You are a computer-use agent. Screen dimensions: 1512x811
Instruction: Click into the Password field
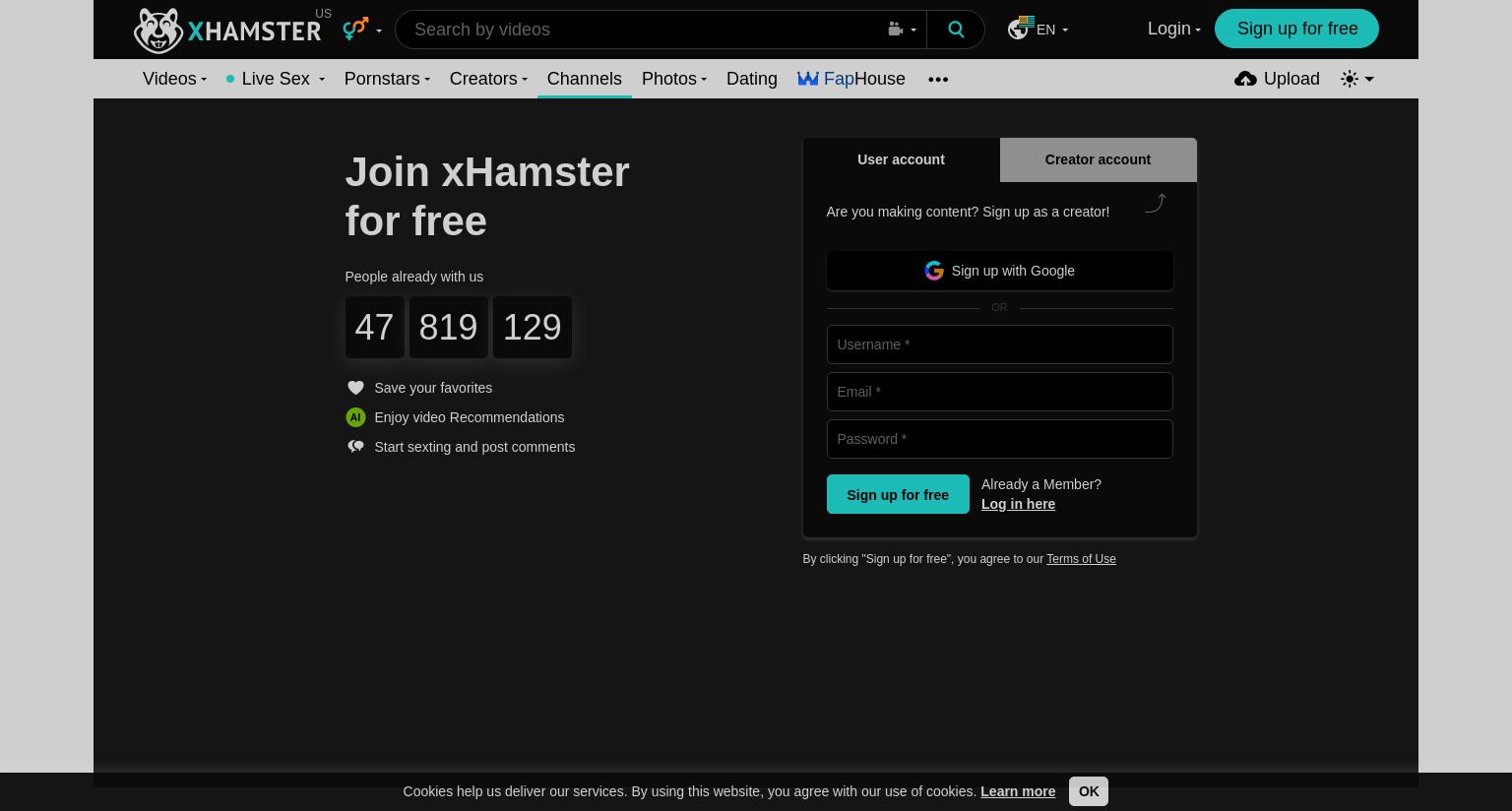[x=999, y=439]
